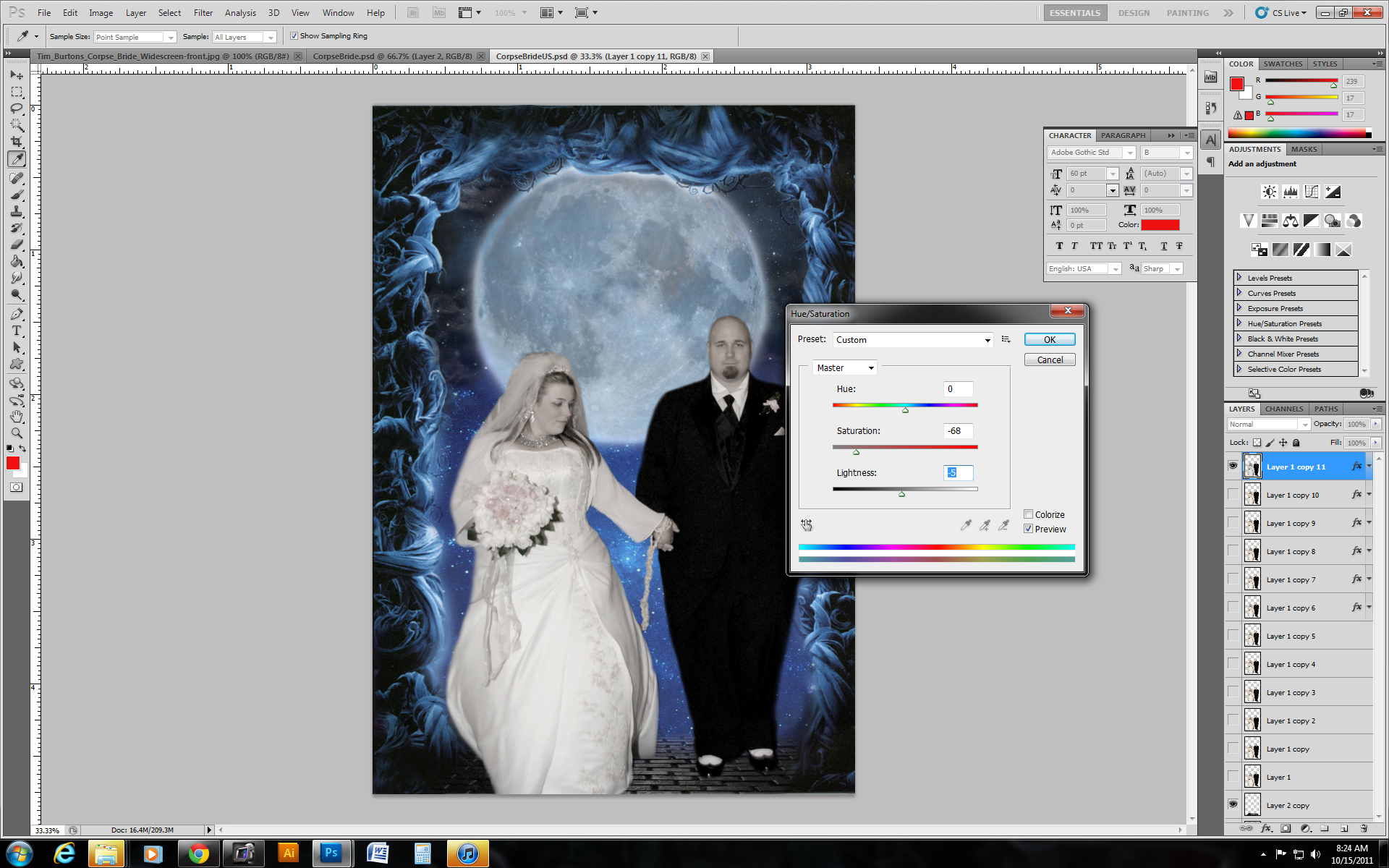Viewport: 1389px width, 868px height.
Task: Open the Preset dropdown in Hue/Saturation
Action: (913, 340)
